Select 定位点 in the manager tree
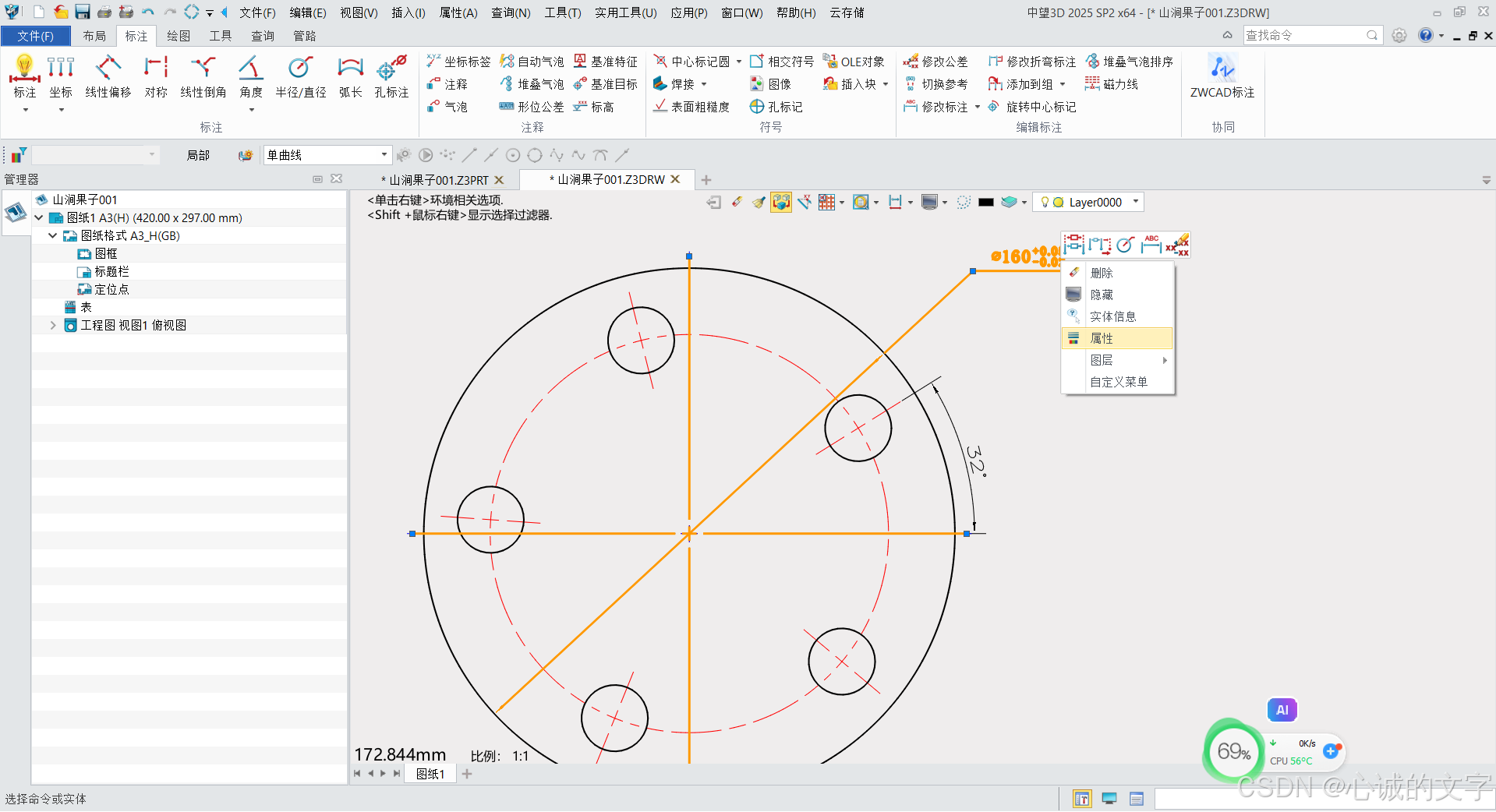Image resolution: width=1496 pixels, height=812 pixels. tap(111, 290)
